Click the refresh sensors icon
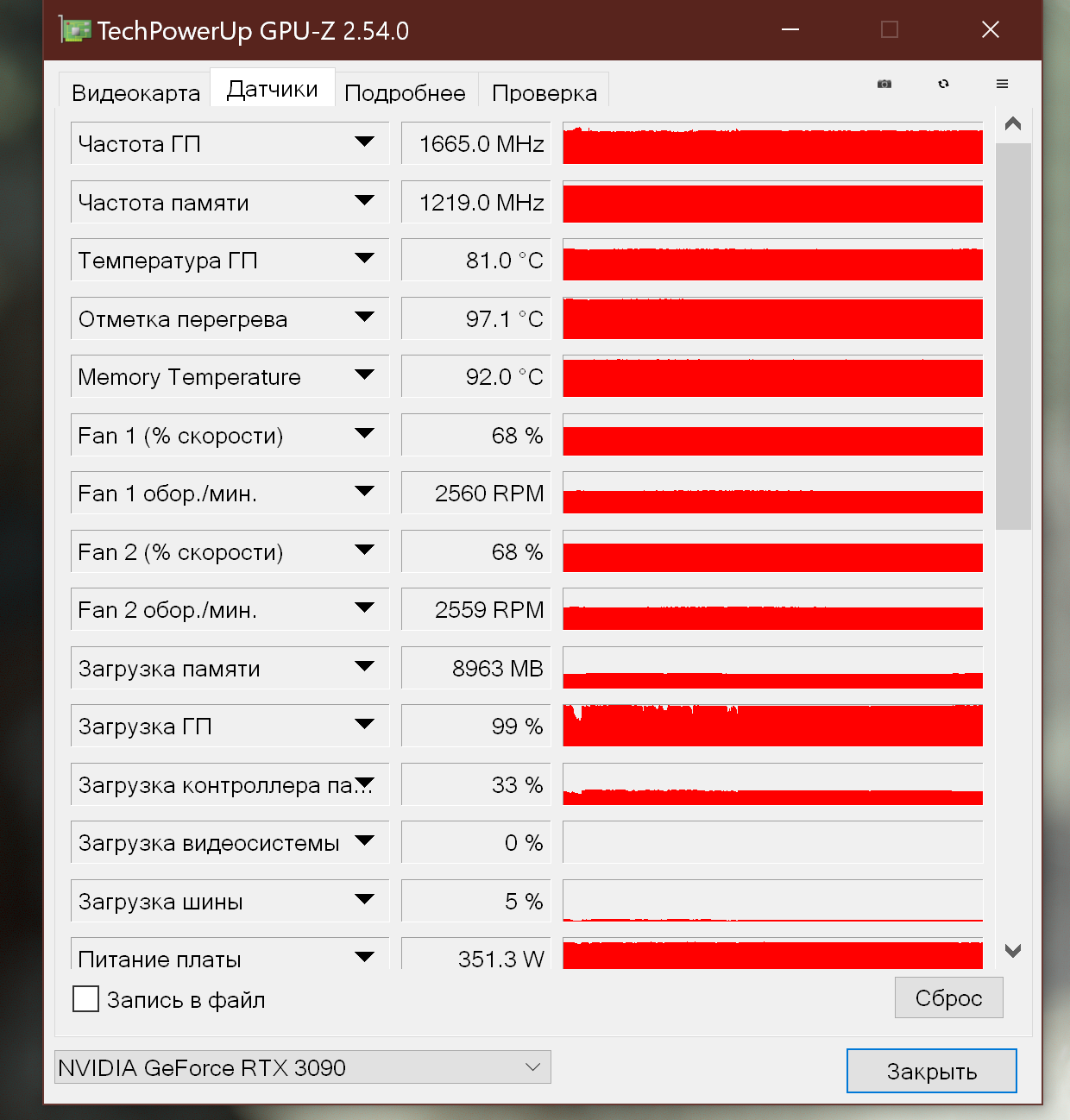This screenshot has width=1070, height=1120. [x=943, y=84]
